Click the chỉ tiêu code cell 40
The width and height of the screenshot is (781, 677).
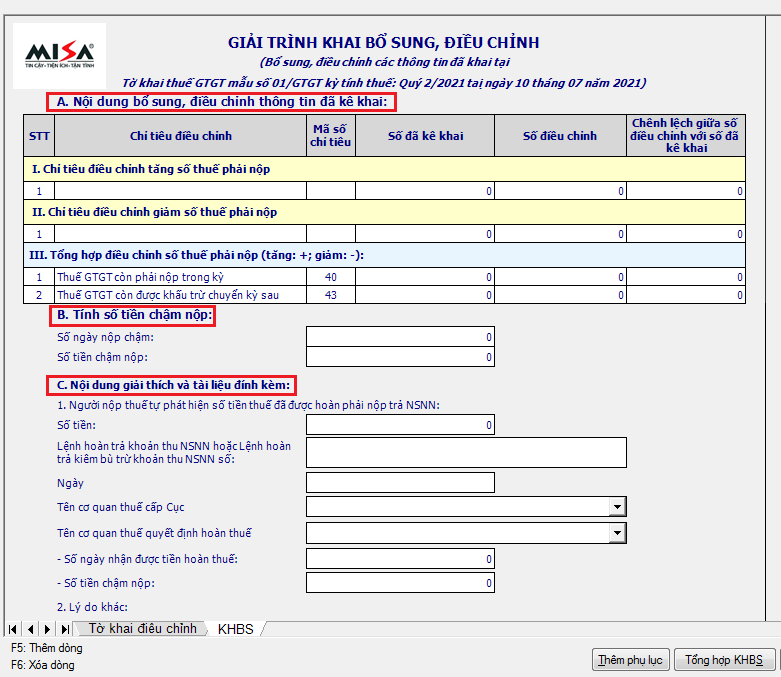pos(331,277)
